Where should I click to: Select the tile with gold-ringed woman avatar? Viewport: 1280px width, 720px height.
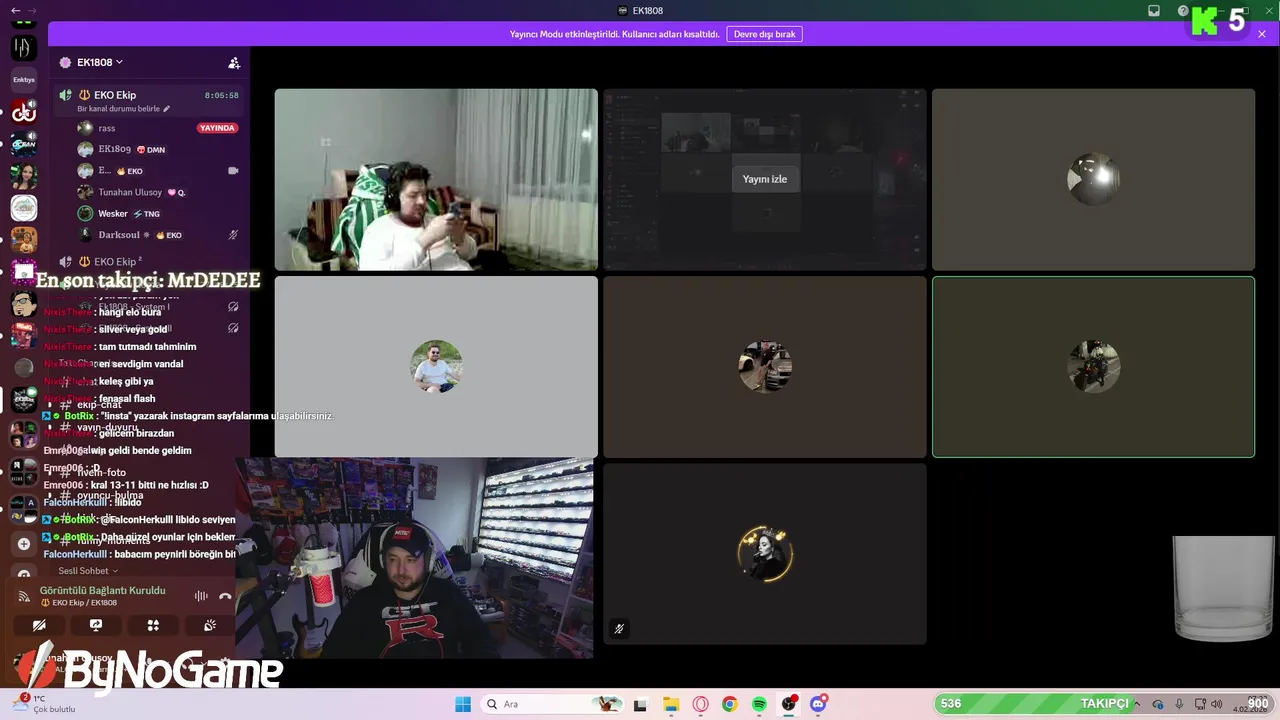tap(765, 554)
